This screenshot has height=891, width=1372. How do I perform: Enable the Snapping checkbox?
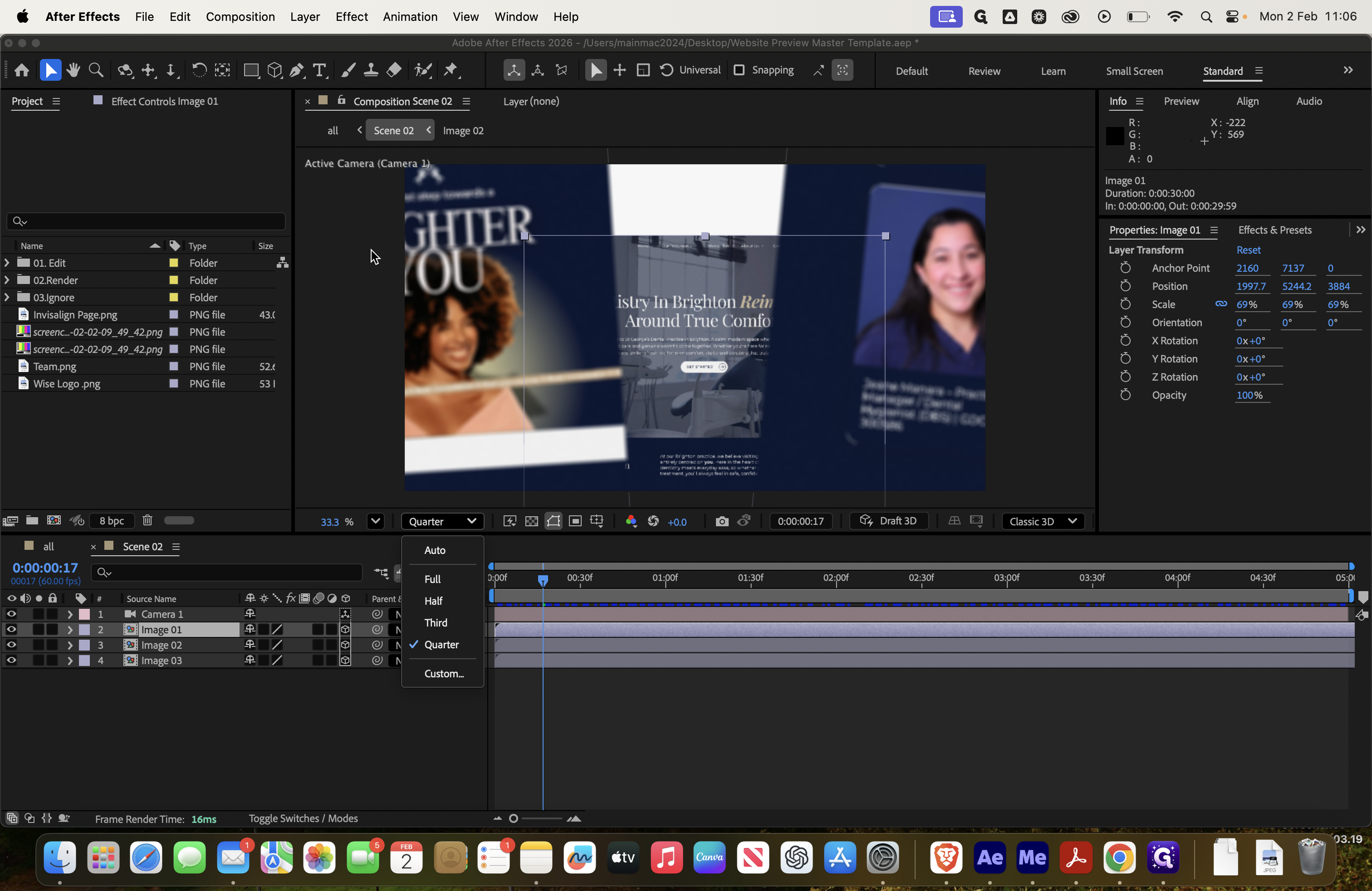739,70
